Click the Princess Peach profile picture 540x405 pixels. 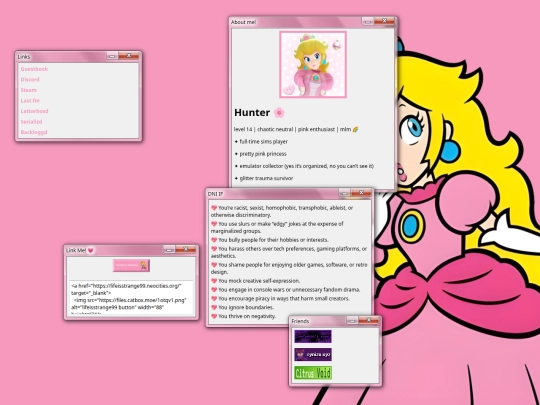[313, 64]
